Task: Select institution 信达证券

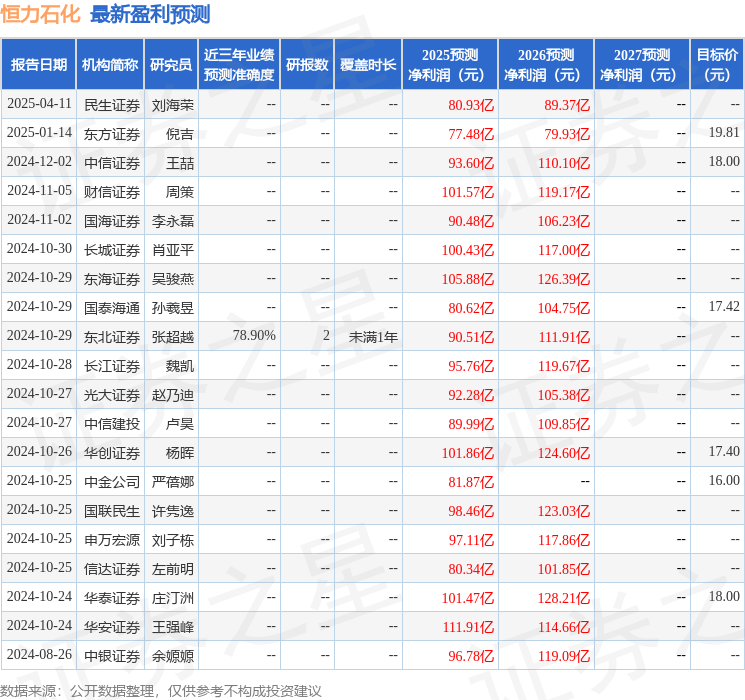Action: point(112,569)
